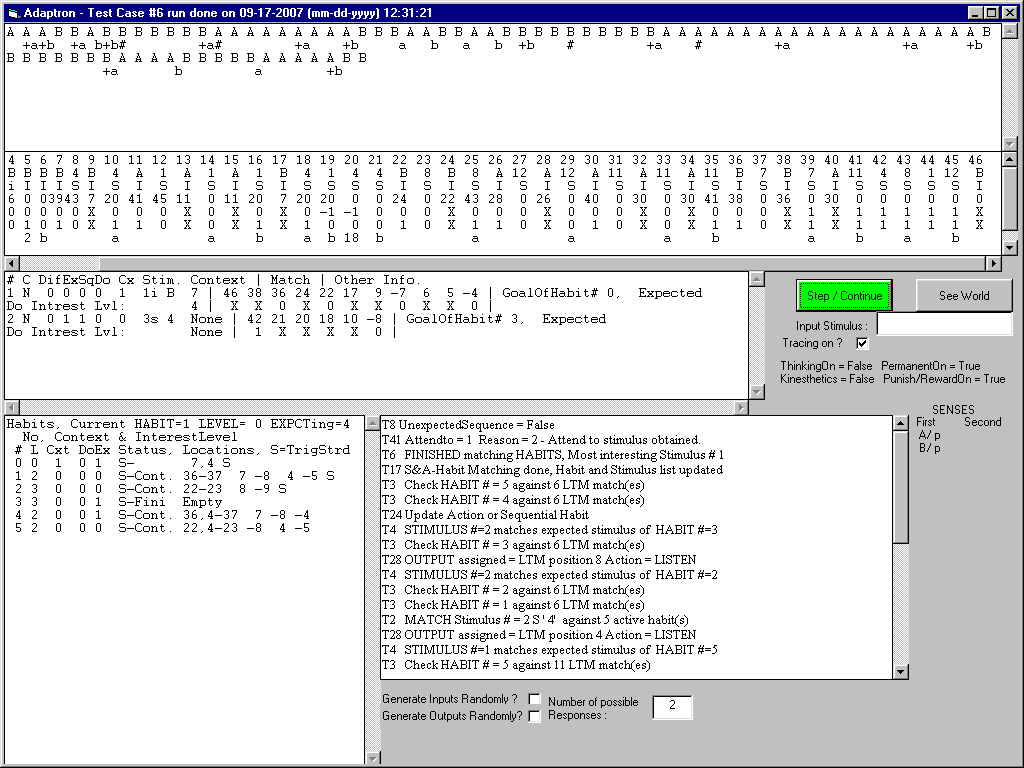
Task: Maximize the Adaptron window
Action: (x=991, y=13)
